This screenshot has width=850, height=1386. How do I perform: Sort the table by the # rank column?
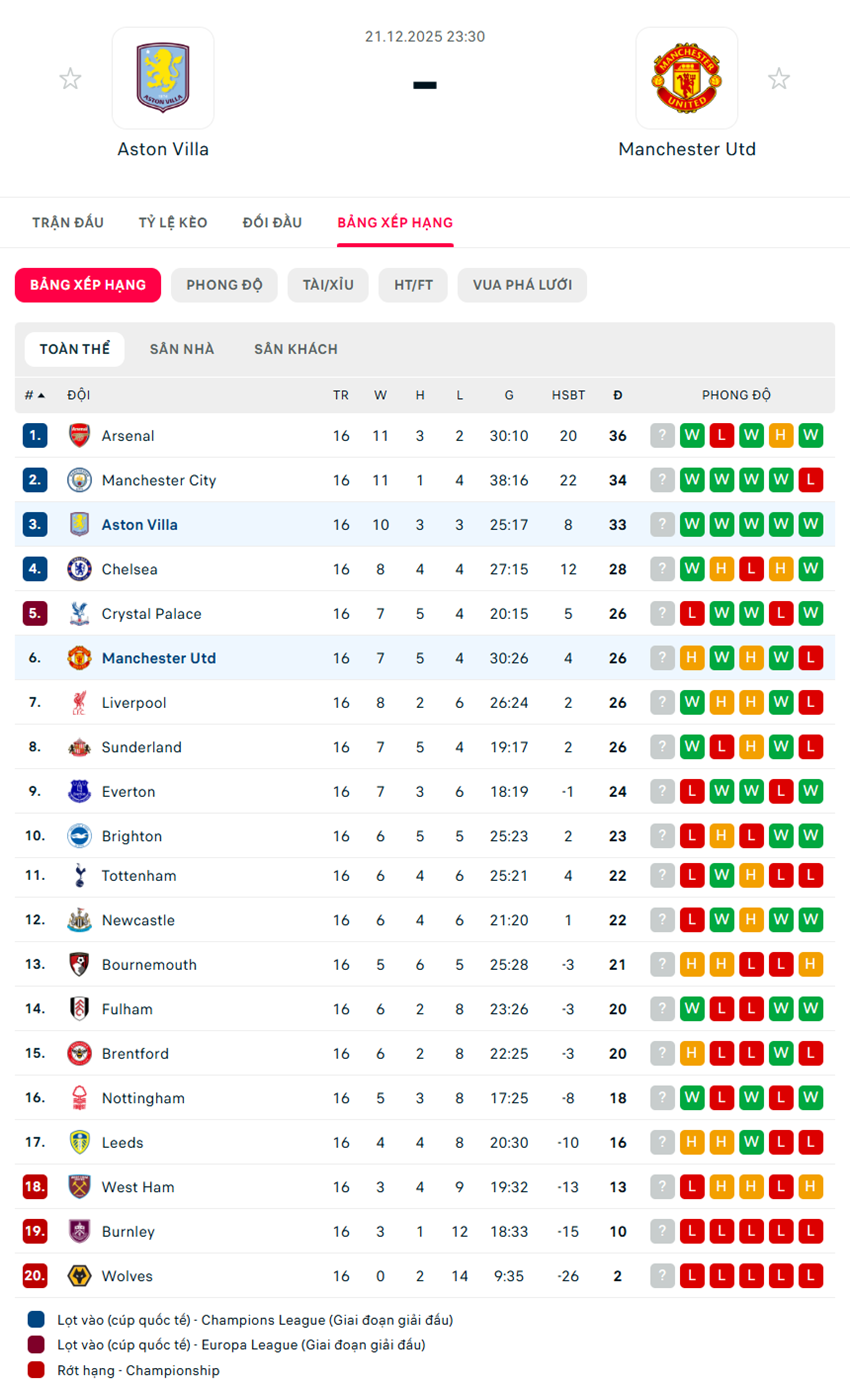[34, 395]
